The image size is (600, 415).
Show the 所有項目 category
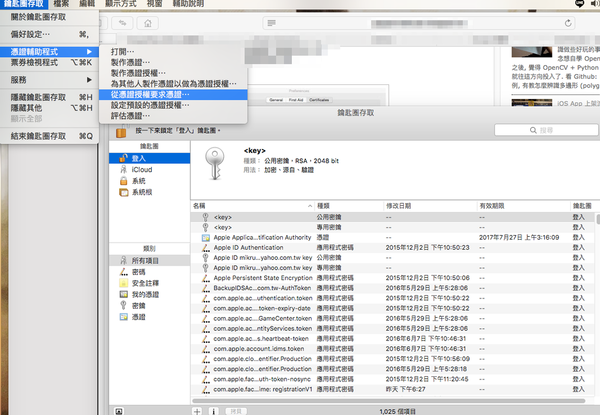click(149, 260)
